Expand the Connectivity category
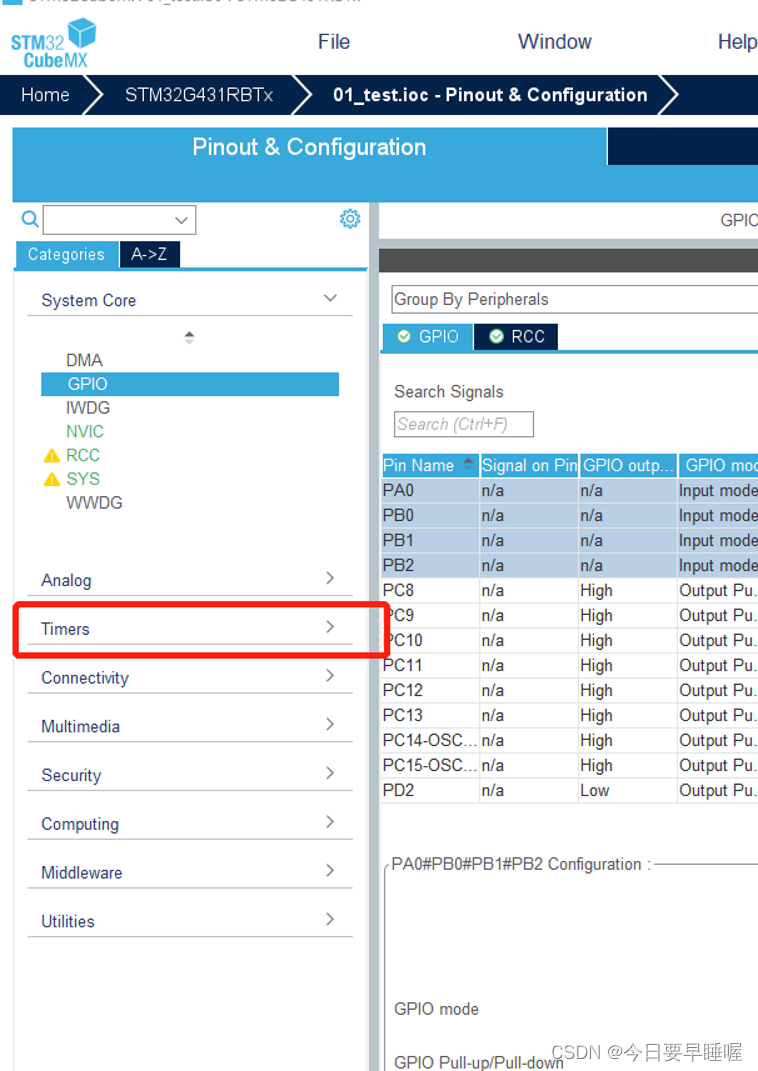Viewport: 758px width, 1071px height. pos(330,676)
